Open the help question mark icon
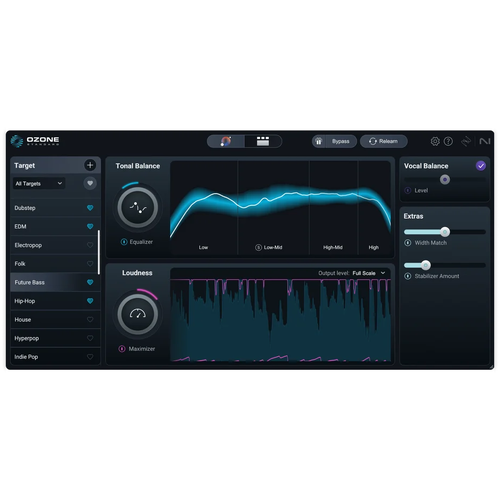This screenshot has height=500, width=500. pyautogui.click(x=448, y=141)
